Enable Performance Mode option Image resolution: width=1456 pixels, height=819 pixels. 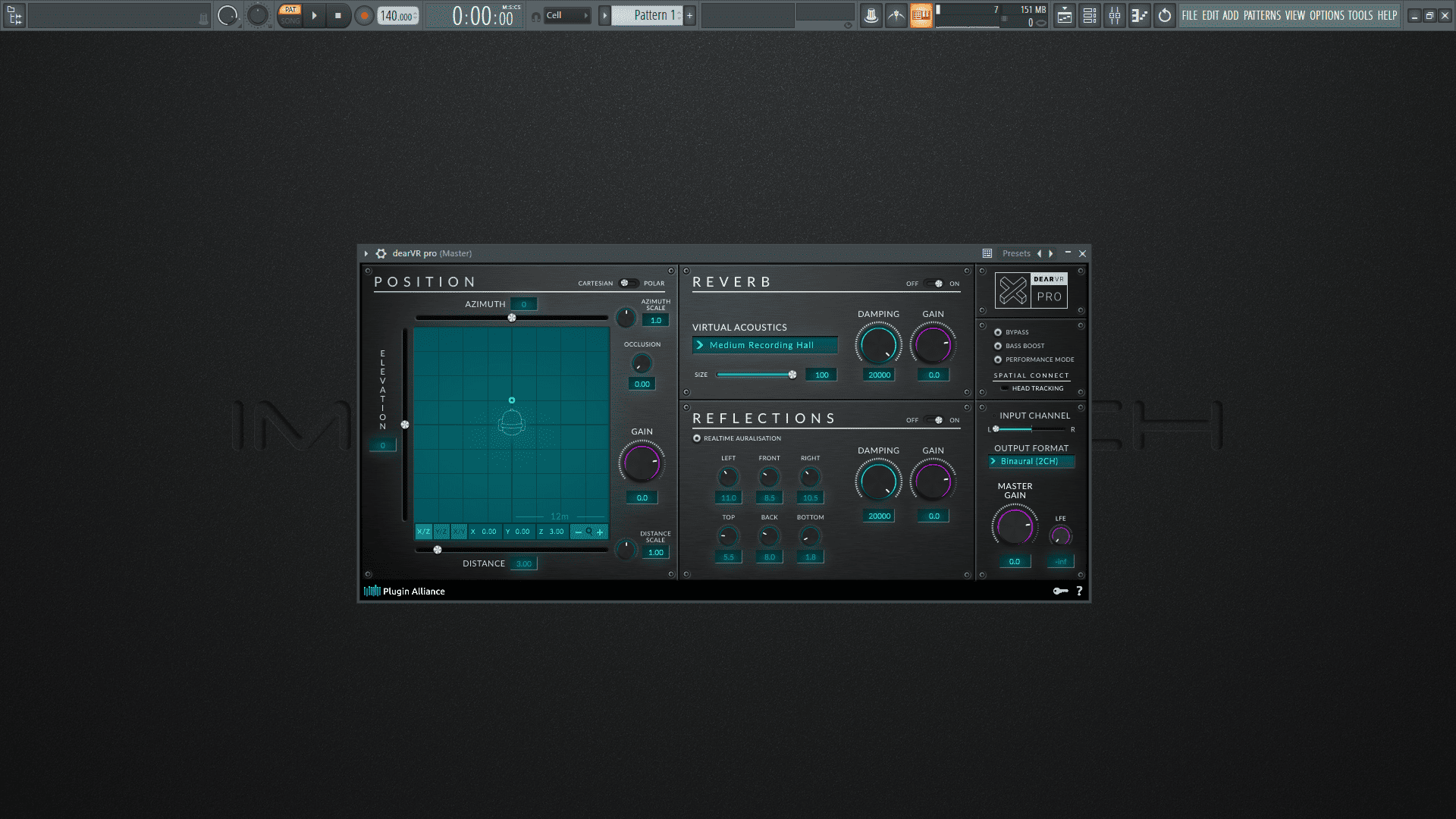(x=998, y=359)
